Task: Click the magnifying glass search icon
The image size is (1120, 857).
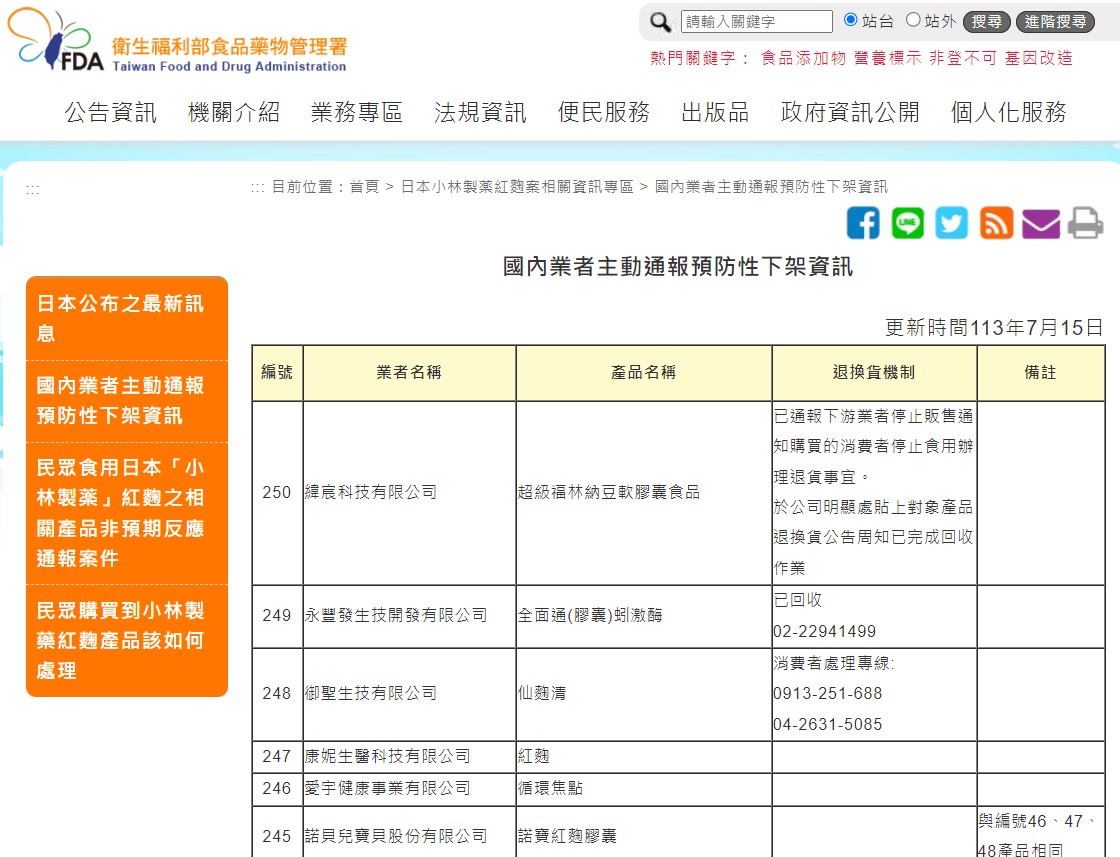Action: [x=660, y=22]
